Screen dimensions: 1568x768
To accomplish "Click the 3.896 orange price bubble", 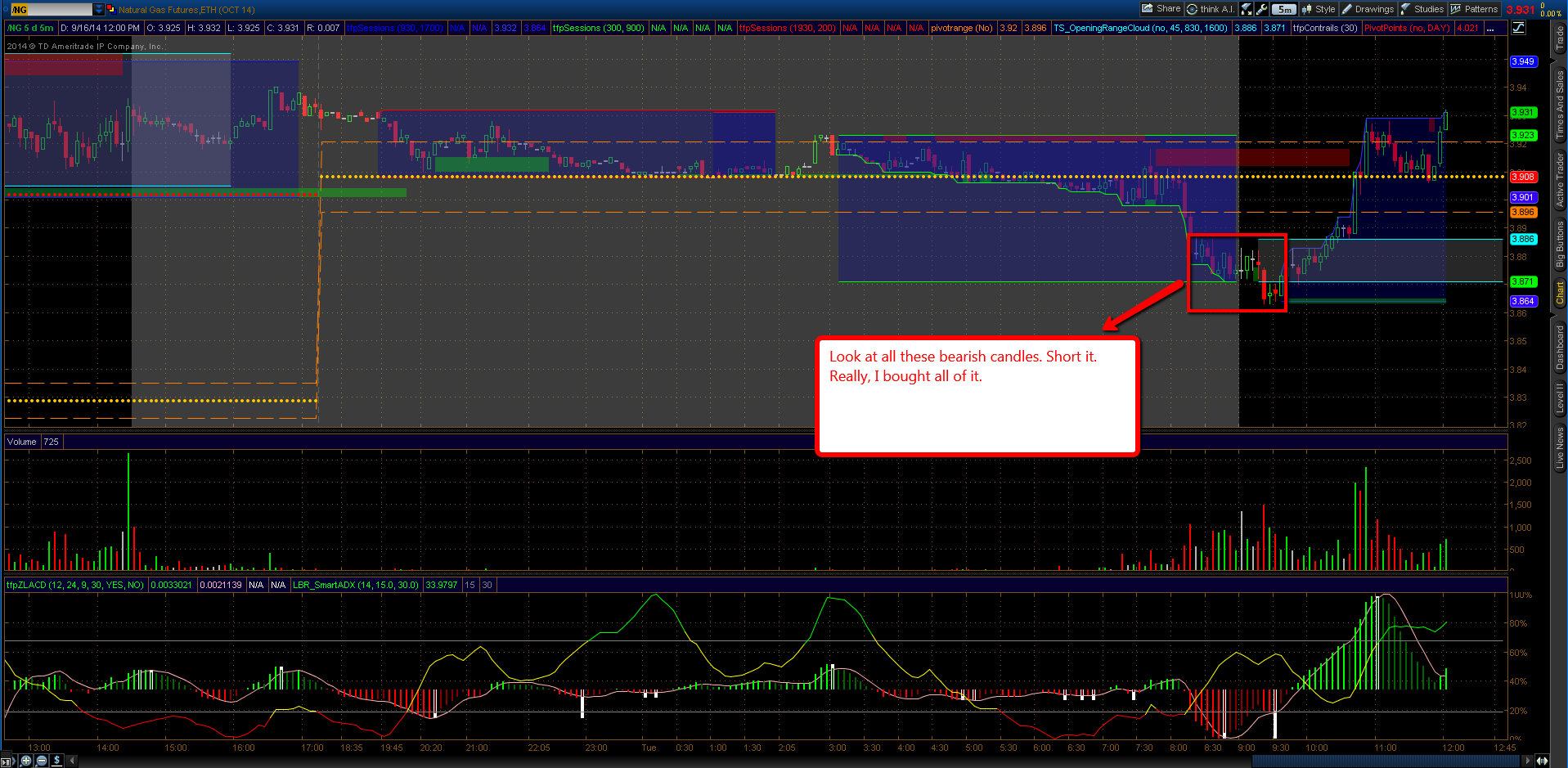I will pos(1523,212).
